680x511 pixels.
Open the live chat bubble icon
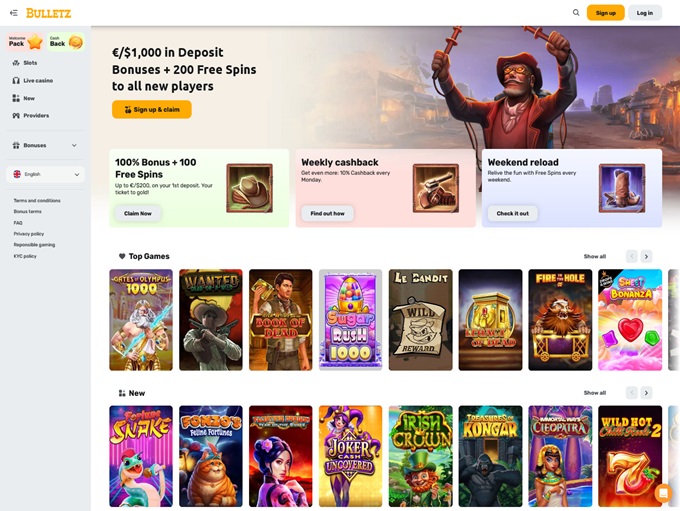coord(663,493)
